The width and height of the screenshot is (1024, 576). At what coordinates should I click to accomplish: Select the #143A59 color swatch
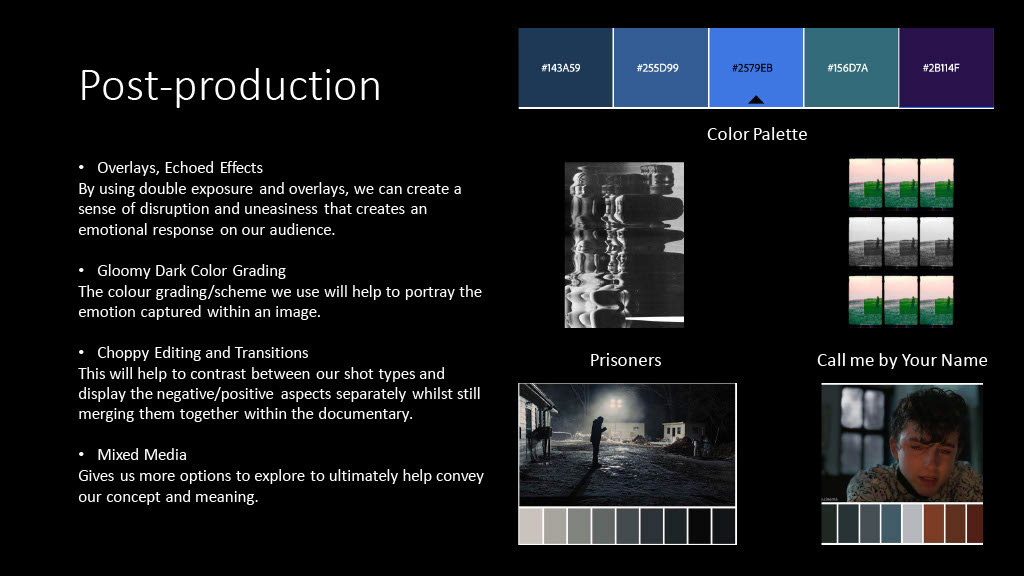(566, 67)
